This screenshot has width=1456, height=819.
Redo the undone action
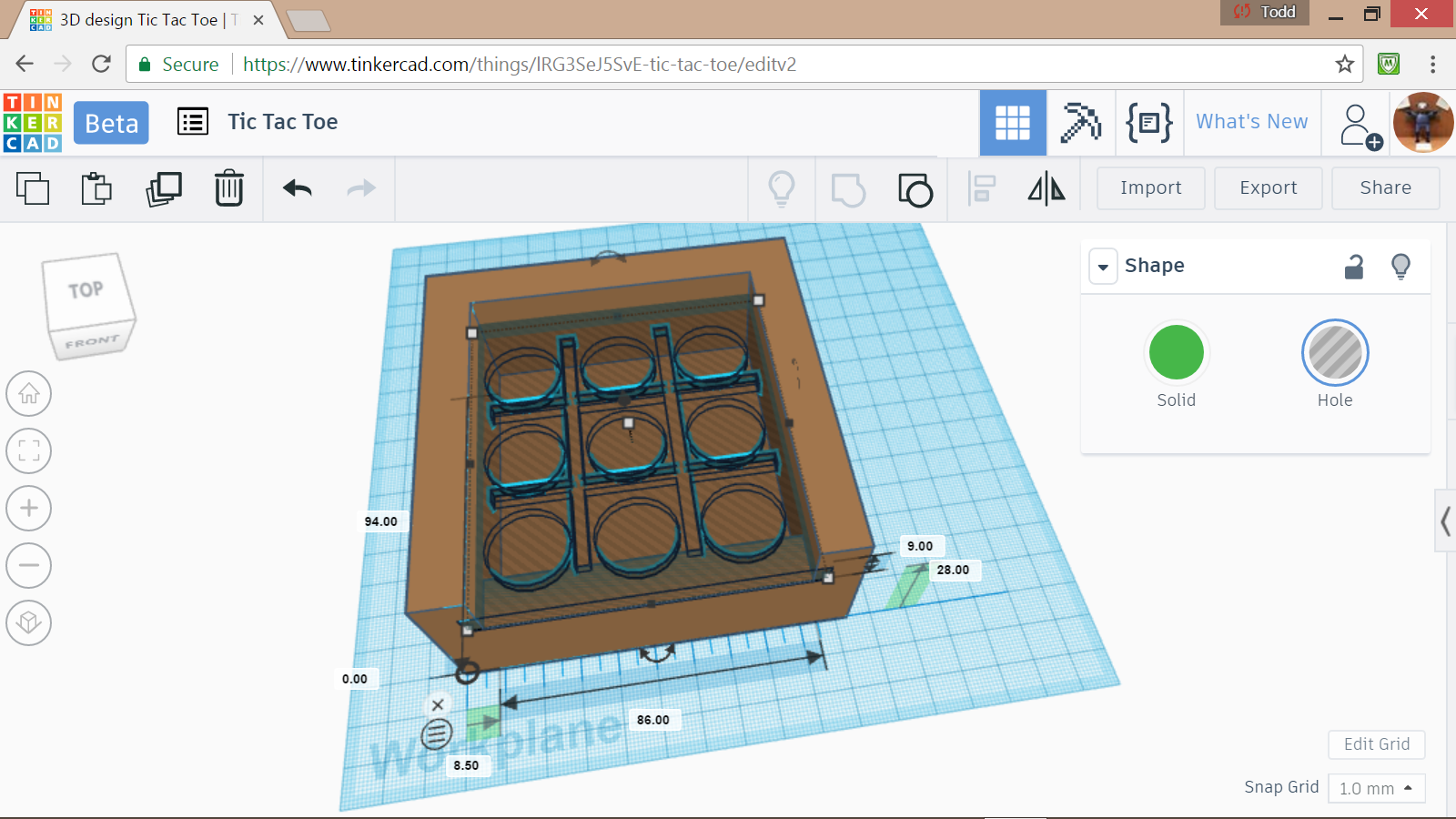361,188
